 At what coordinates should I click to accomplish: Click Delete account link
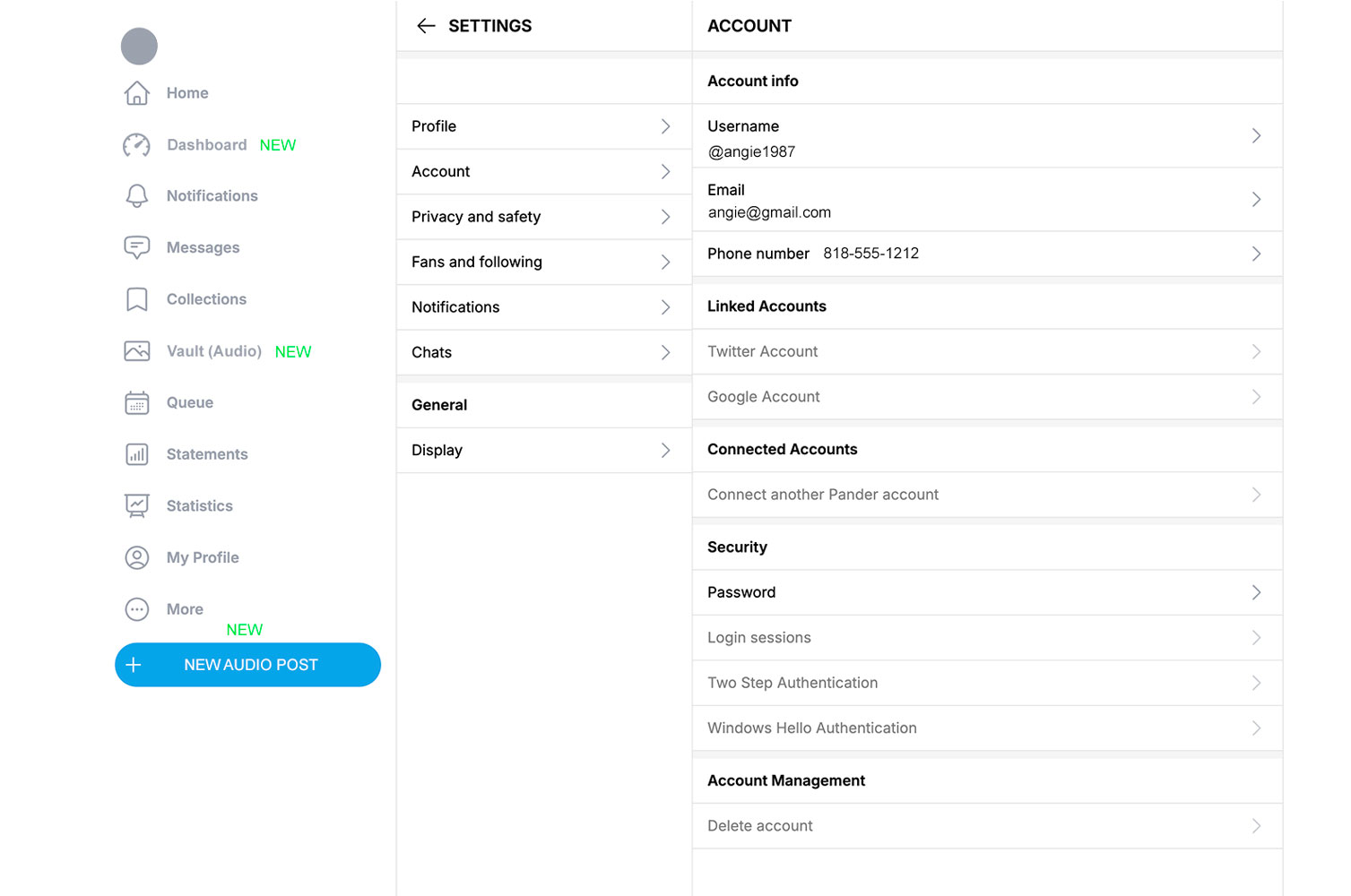[x=760, y=826]
